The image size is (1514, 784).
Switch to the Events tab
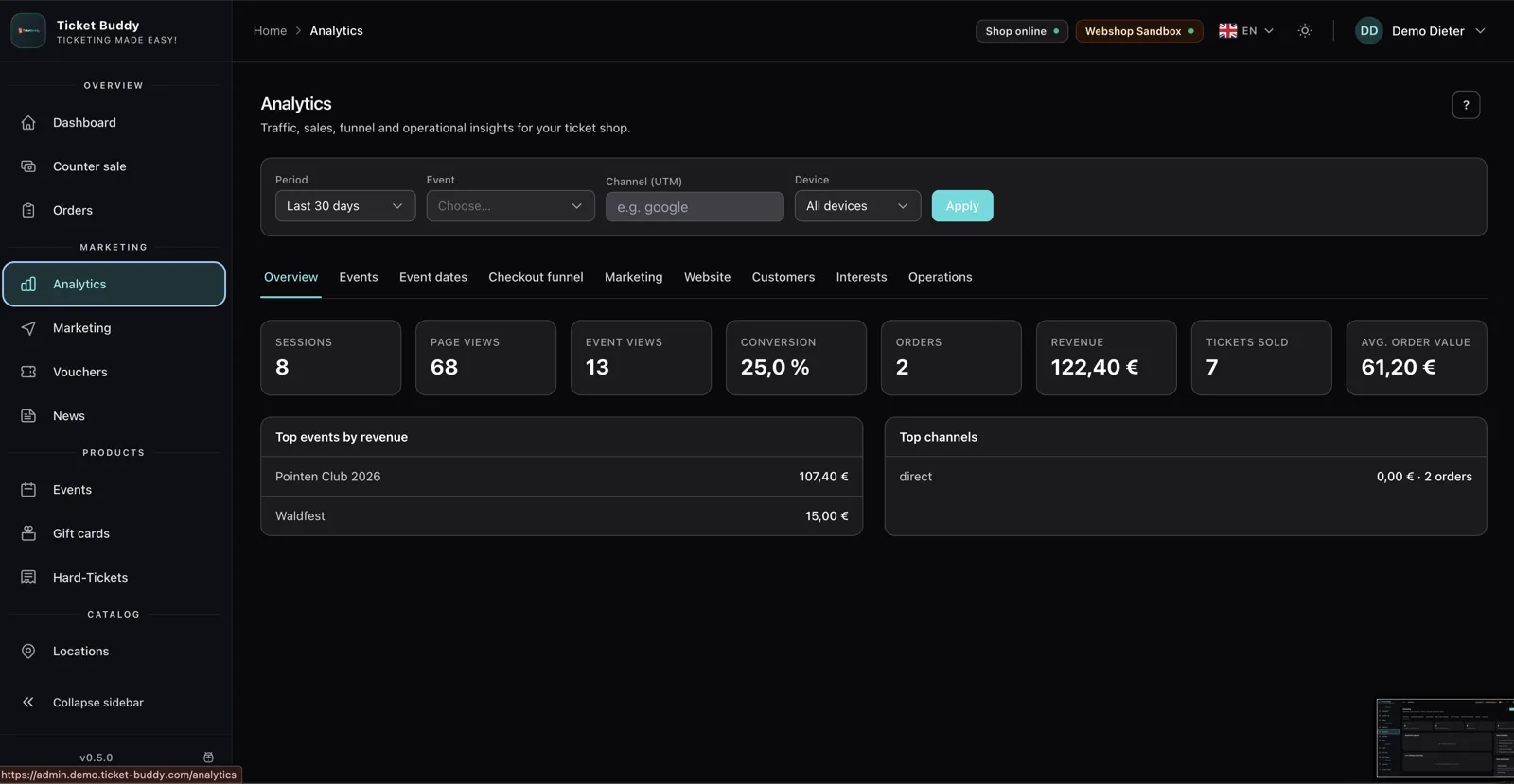[x=359, y=277]
